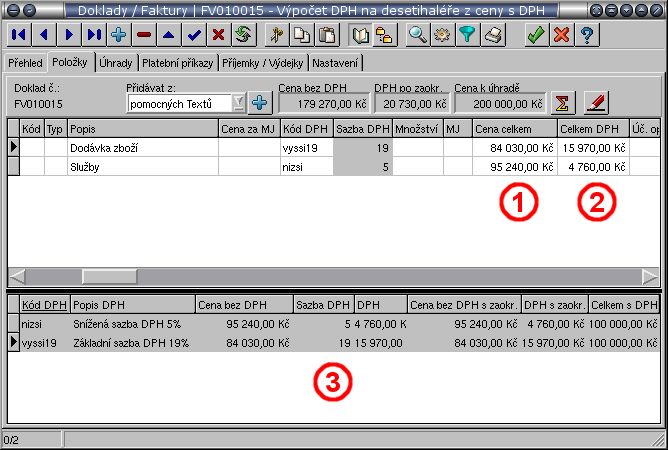Screen dimensions: 668x450
Task: Click green checkmark confirm button
Action: (x=536, y=36)
